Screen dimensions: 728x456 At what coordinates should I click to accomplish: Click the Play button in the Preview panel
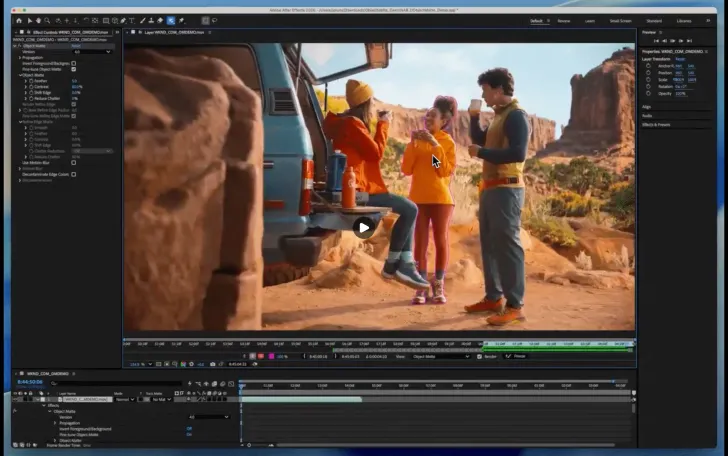672,41
